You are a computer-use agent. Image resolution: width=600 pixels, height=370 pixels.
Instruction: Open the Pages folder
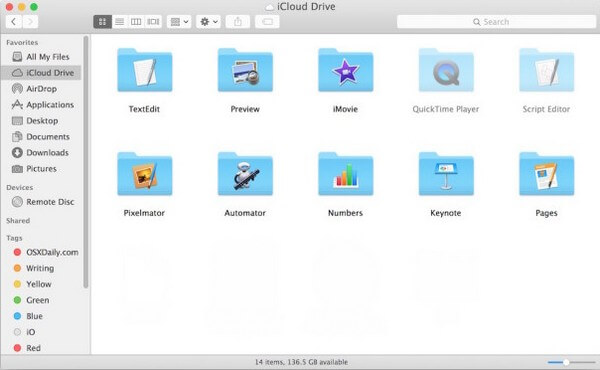click(546, 174)
